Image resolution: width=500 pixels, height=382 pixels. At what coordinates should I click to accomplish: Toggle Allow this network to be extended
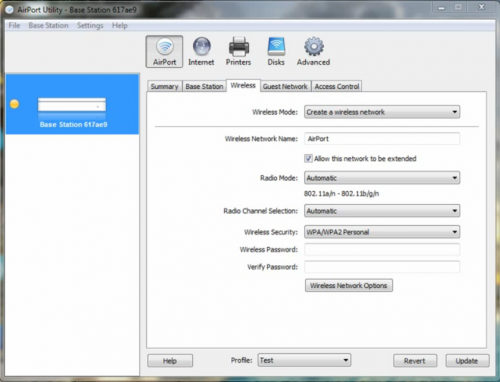(308, 158)
